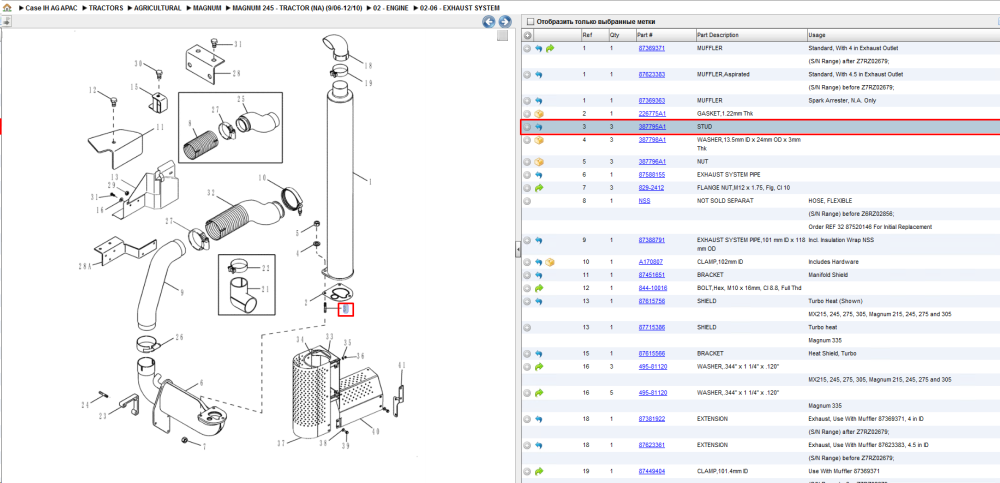Image resolution: width=1000 pixels, height=483 pixels.
Task: Open part number link 87623383
Action: pyautogui.click(x=652, y=75)
